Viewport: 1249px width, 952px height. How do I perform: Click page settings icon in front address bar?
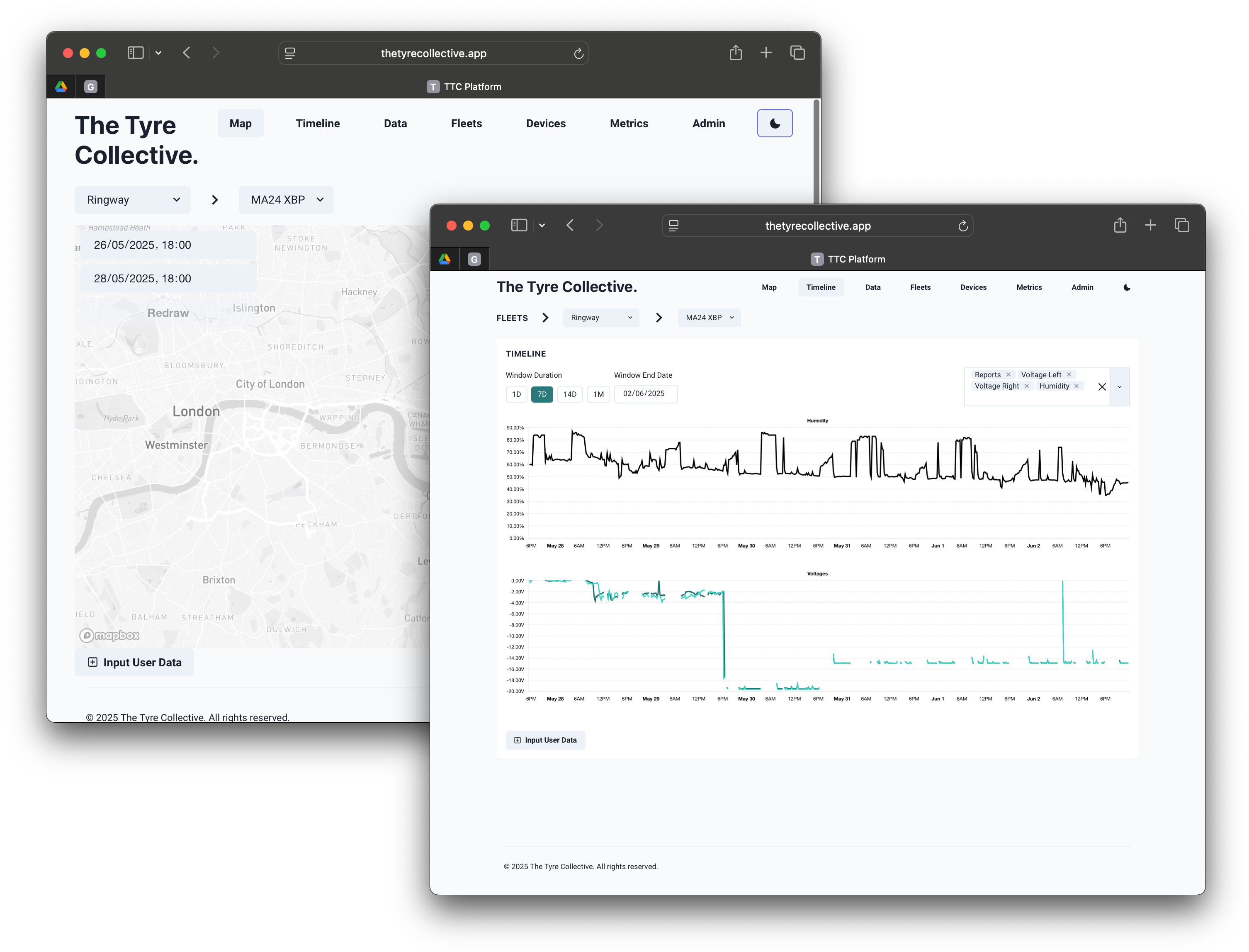click(674, 226)
